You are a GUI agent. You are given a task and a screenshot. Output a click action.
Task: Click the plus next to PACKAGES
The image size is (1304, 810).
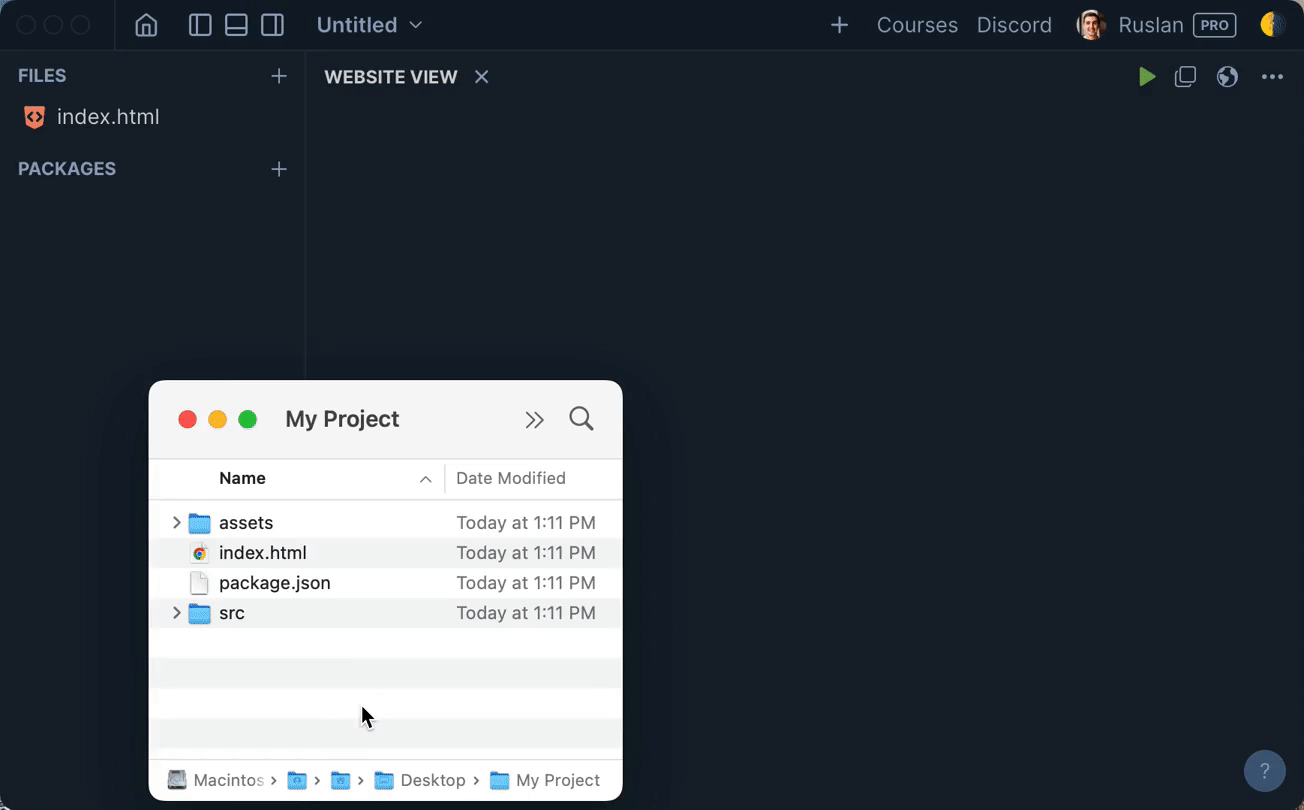[x=278, y=168]
